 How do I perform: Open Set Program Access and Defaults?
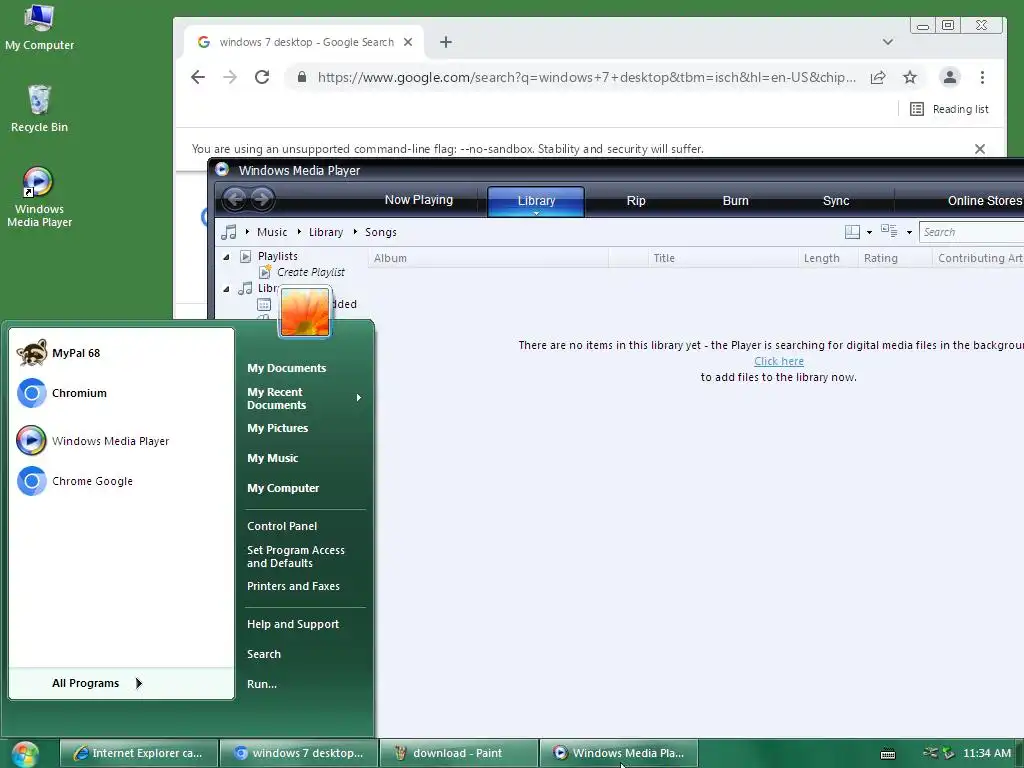pos(296,556)
